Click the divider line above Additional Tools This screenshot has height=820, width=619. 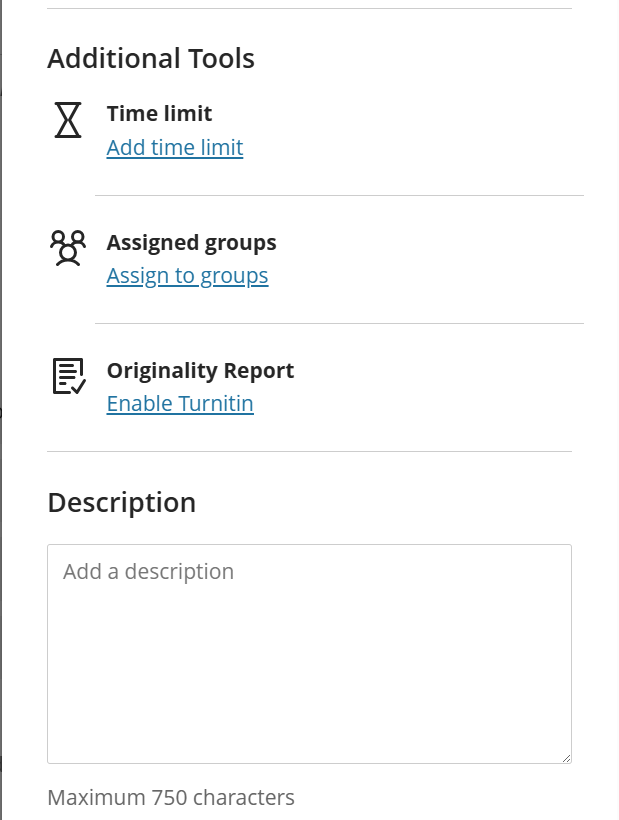click(x=309, y=9)
